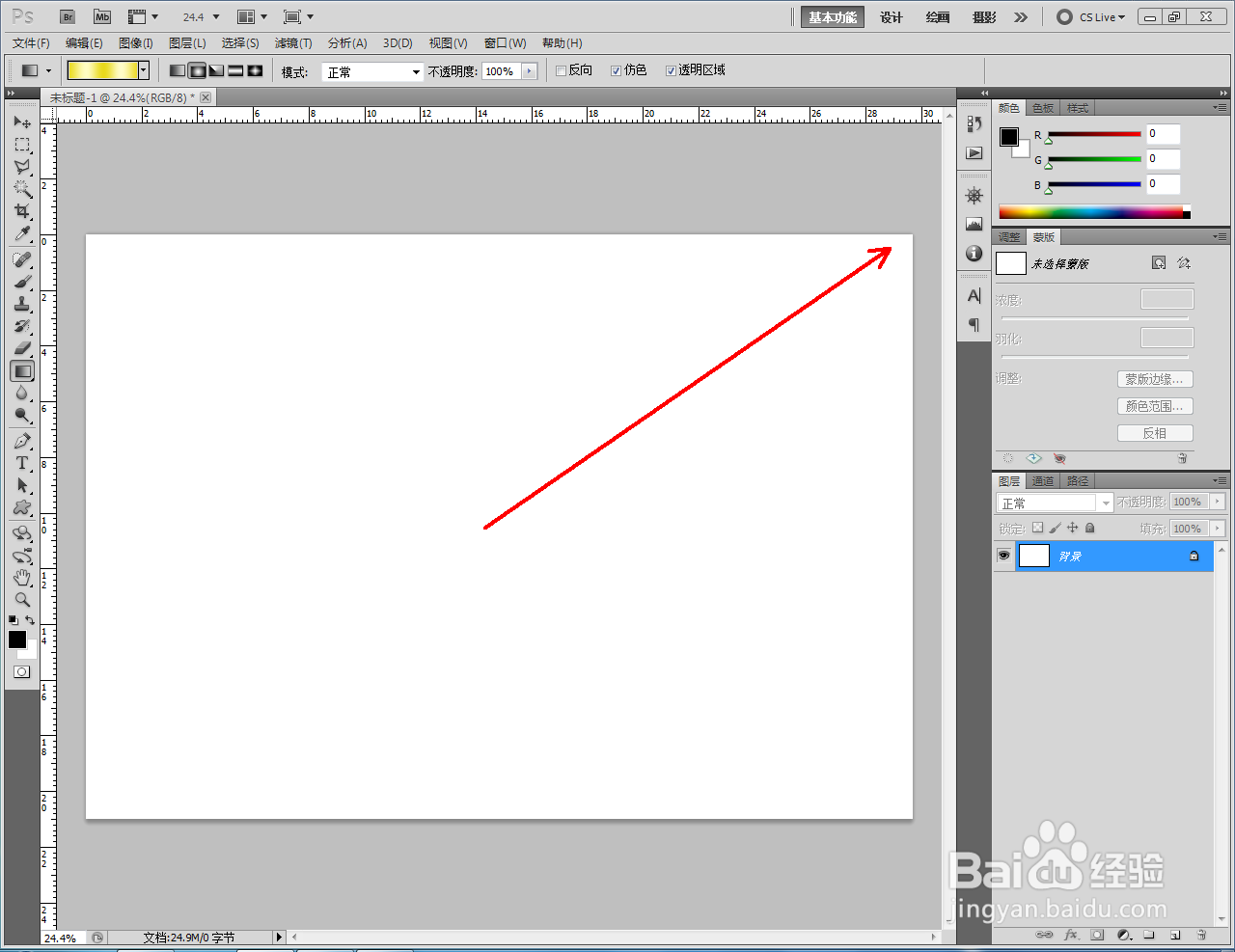Hide the 背景 layer visibility eye

(1003, 556)
